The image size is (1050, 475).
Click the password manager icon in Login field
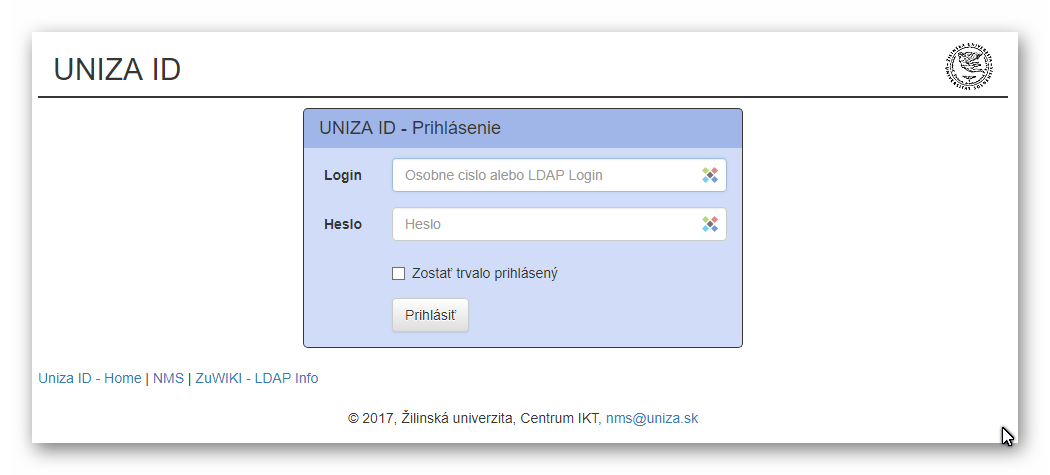710,175
